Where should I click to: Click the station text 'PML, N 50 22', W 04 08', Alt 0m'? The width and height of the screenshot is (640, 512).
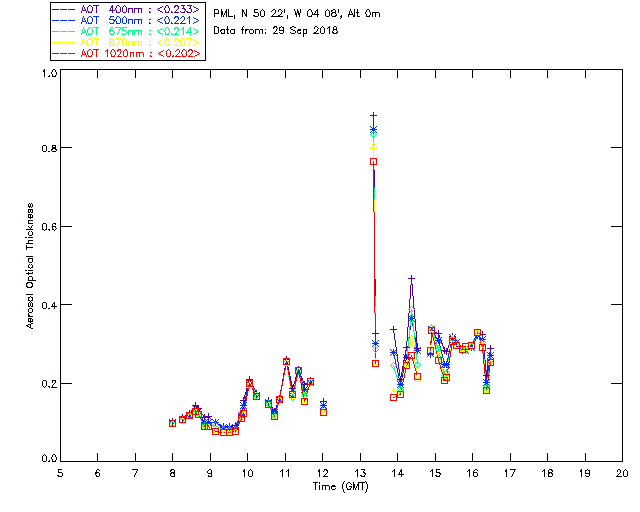click(x=297, y=13)
